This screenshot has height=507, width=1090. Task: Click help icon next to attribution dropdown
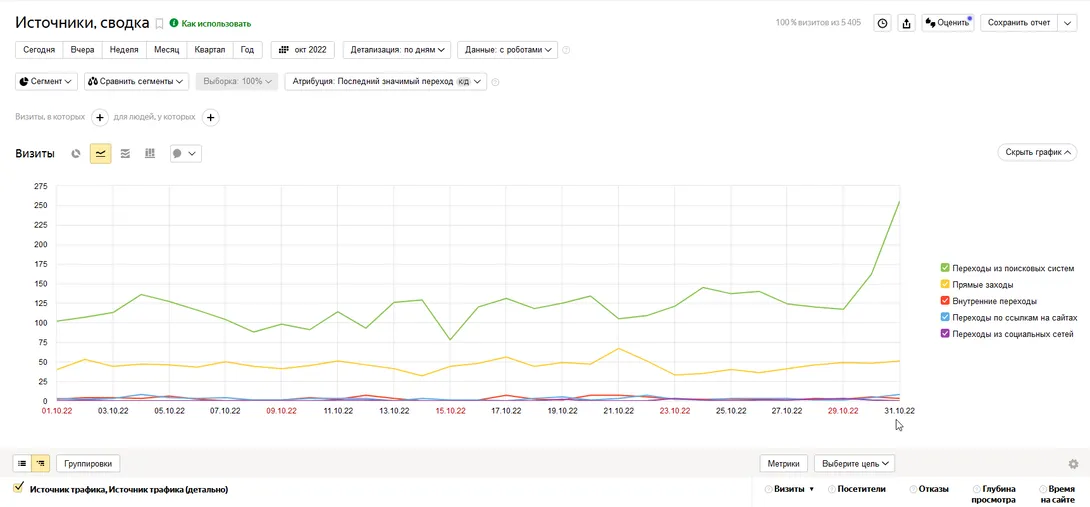pyautogui.click(x=496, y=82)
